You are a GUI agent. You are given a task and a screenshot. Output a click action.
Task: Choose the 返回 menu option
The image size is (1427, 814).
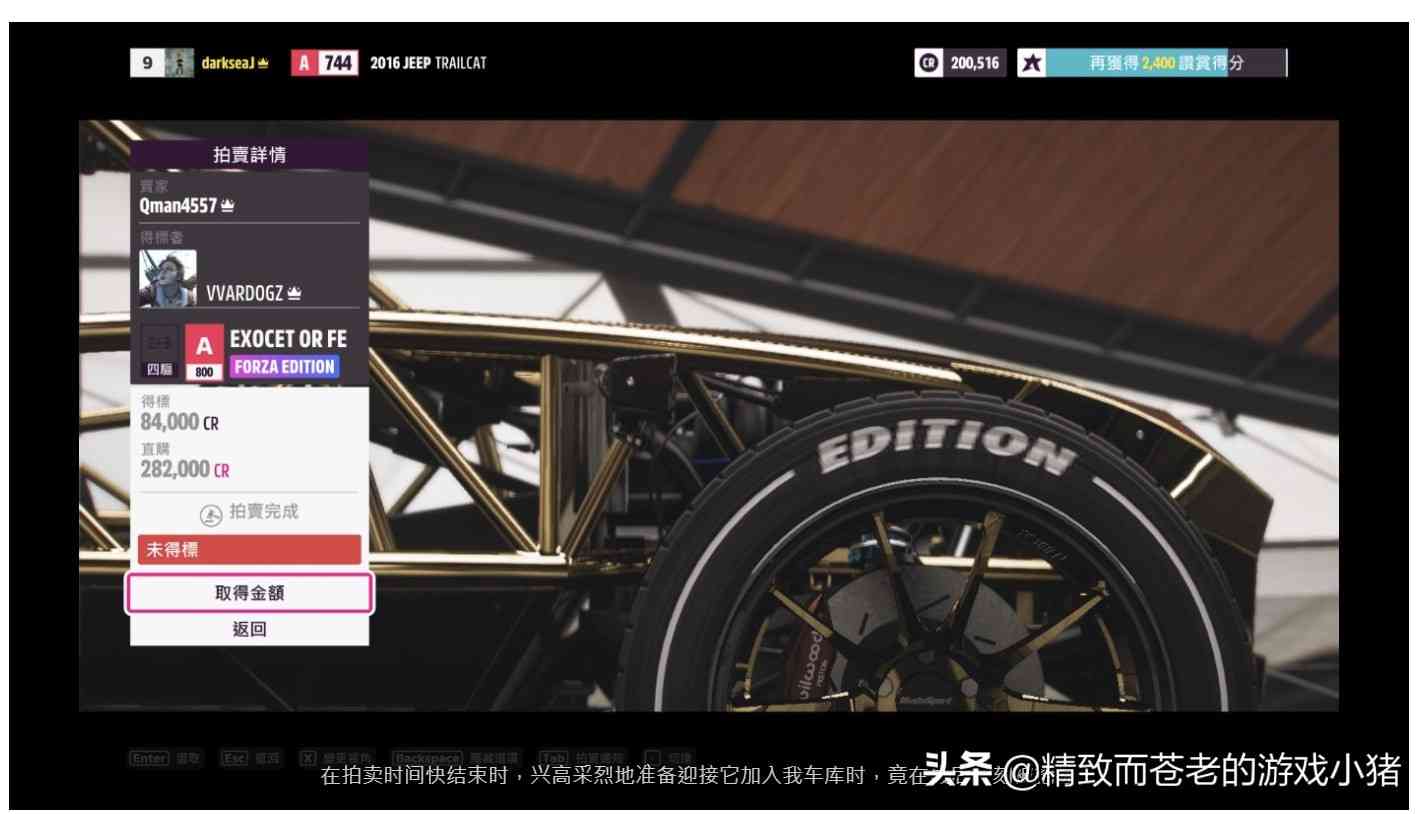pos(249,630)
